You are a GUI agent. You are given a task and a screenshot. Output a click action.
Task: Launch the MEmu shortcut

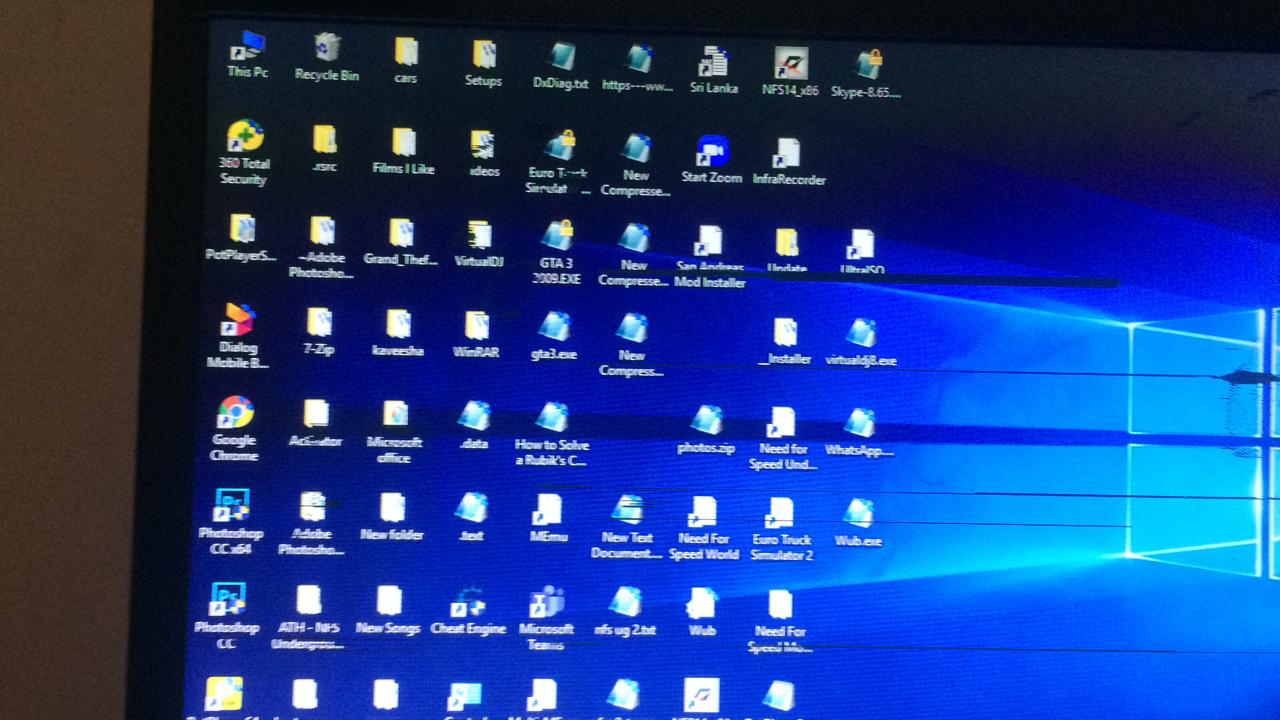click(549, 520)
